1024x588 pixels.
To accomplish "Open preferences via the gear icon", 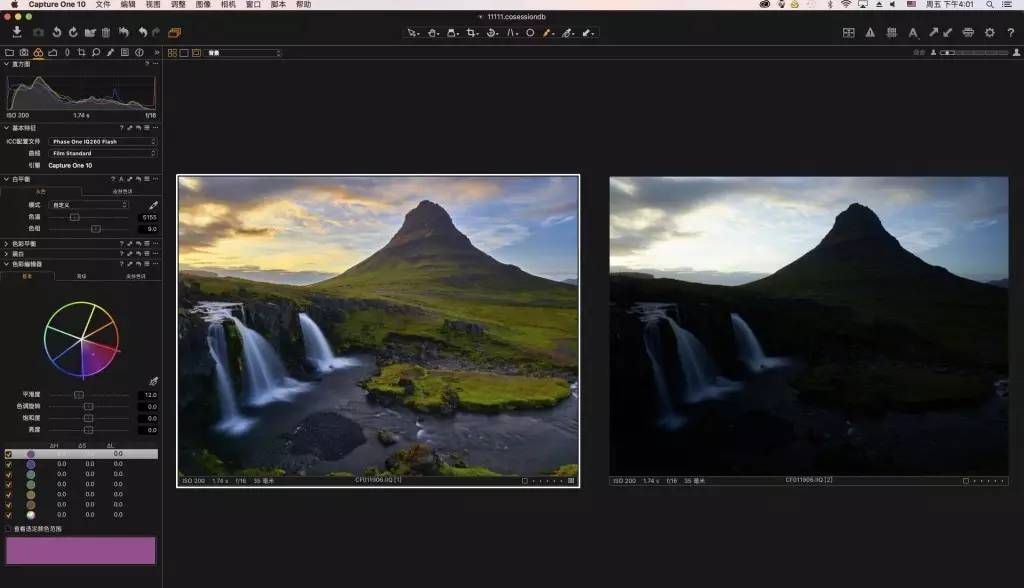I will point(990,32).
